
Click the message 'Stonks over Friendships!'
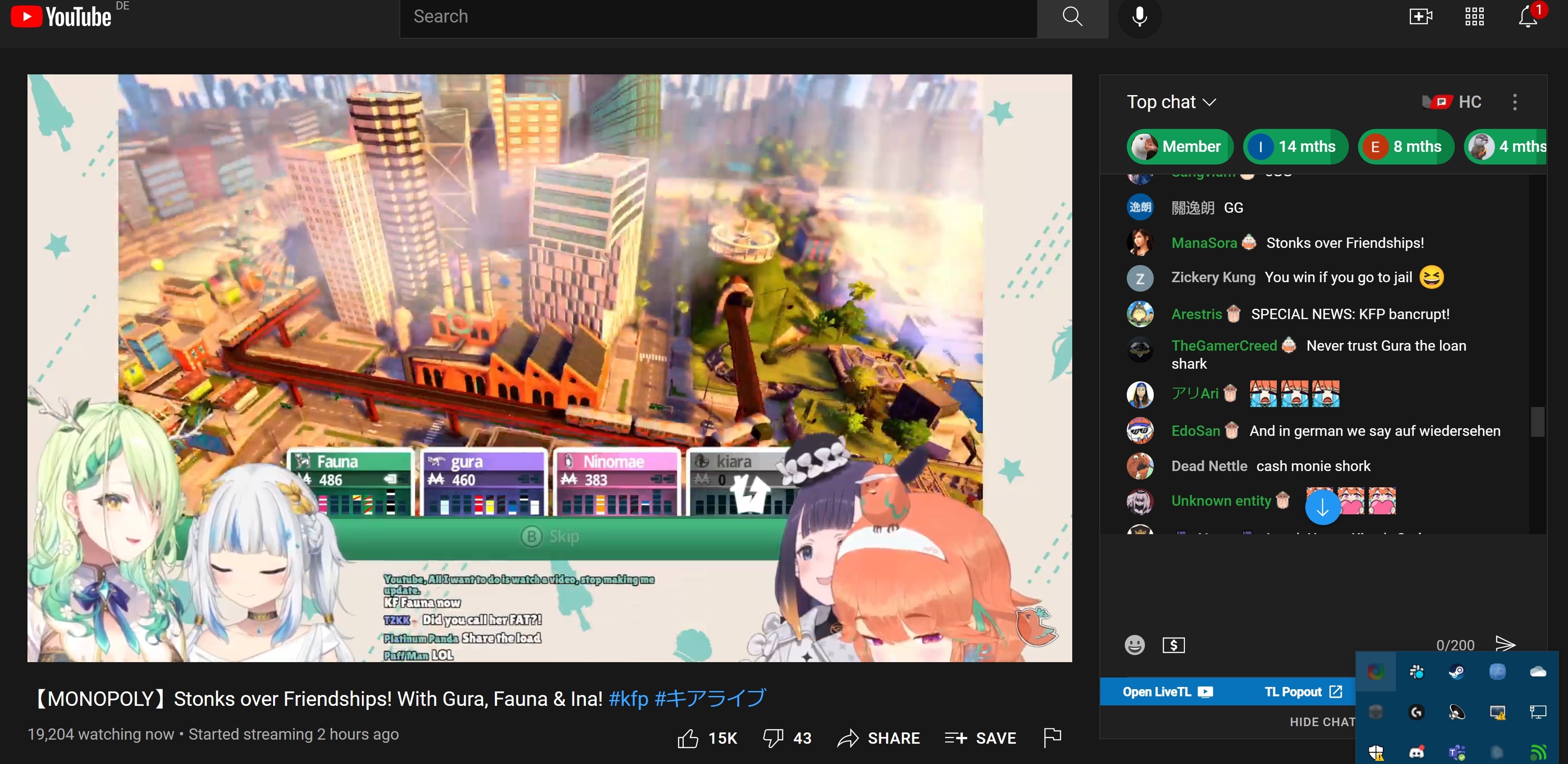pos(1344,243)
